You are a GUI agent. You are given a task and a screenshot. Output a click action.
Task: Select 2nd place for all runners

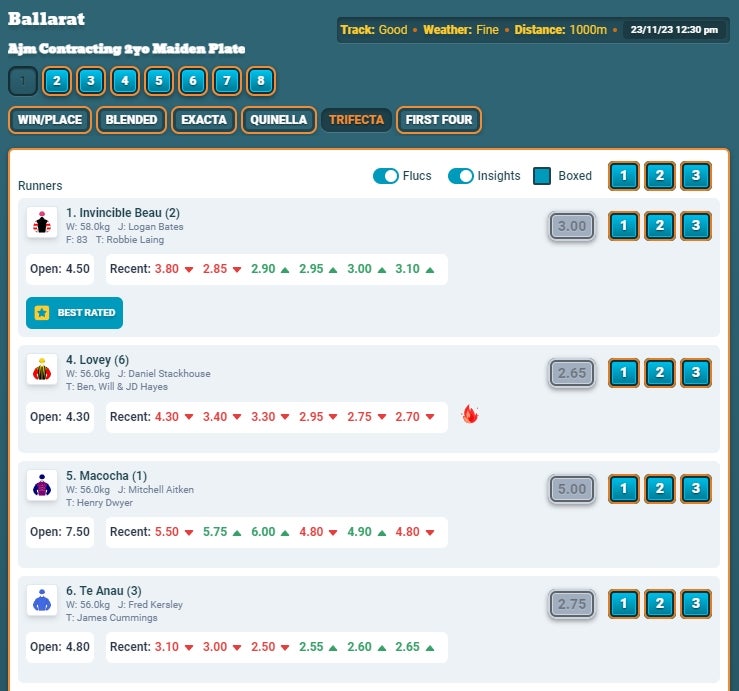pos(659,176)
